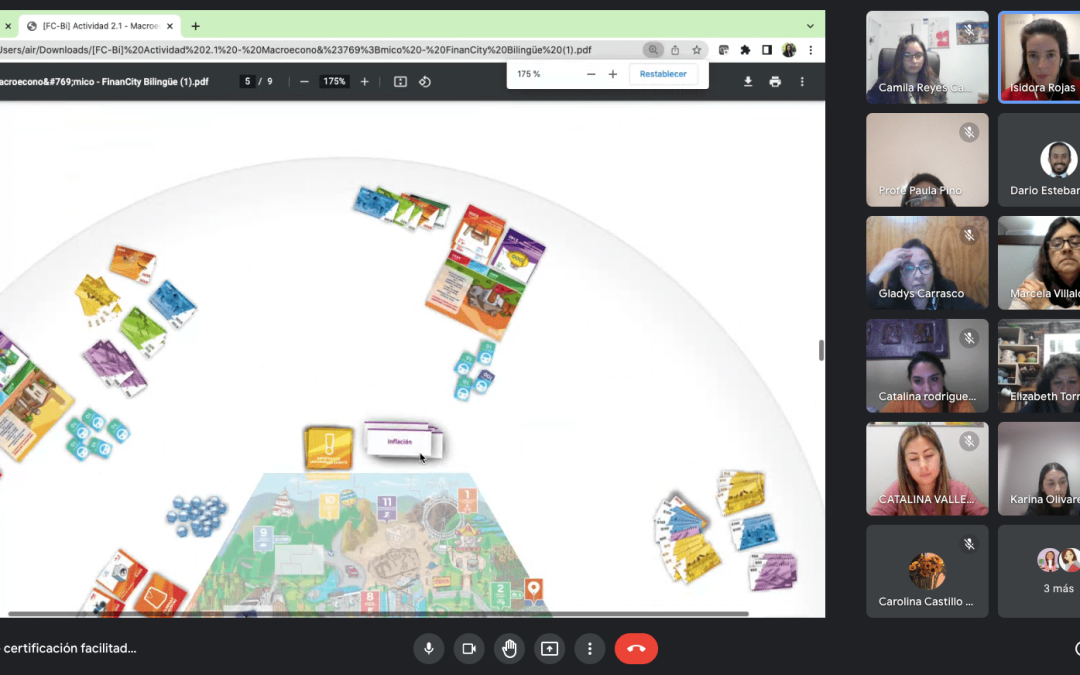Click the zoom magnifier icon in address bar
This screenshot has height=675, width=1080.
(653, 50)
